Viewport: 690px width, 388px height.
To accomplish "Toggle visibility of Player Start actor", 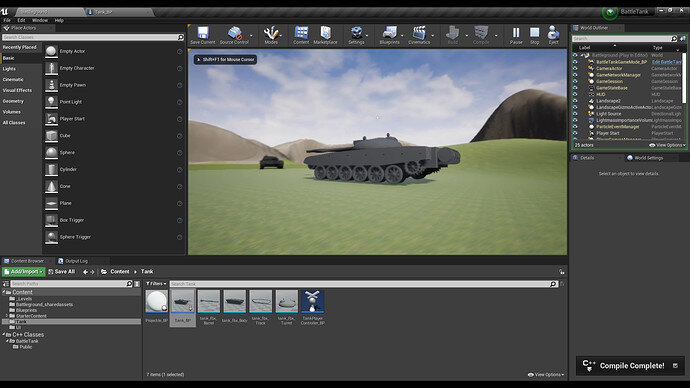I will (x=575, y=133).
